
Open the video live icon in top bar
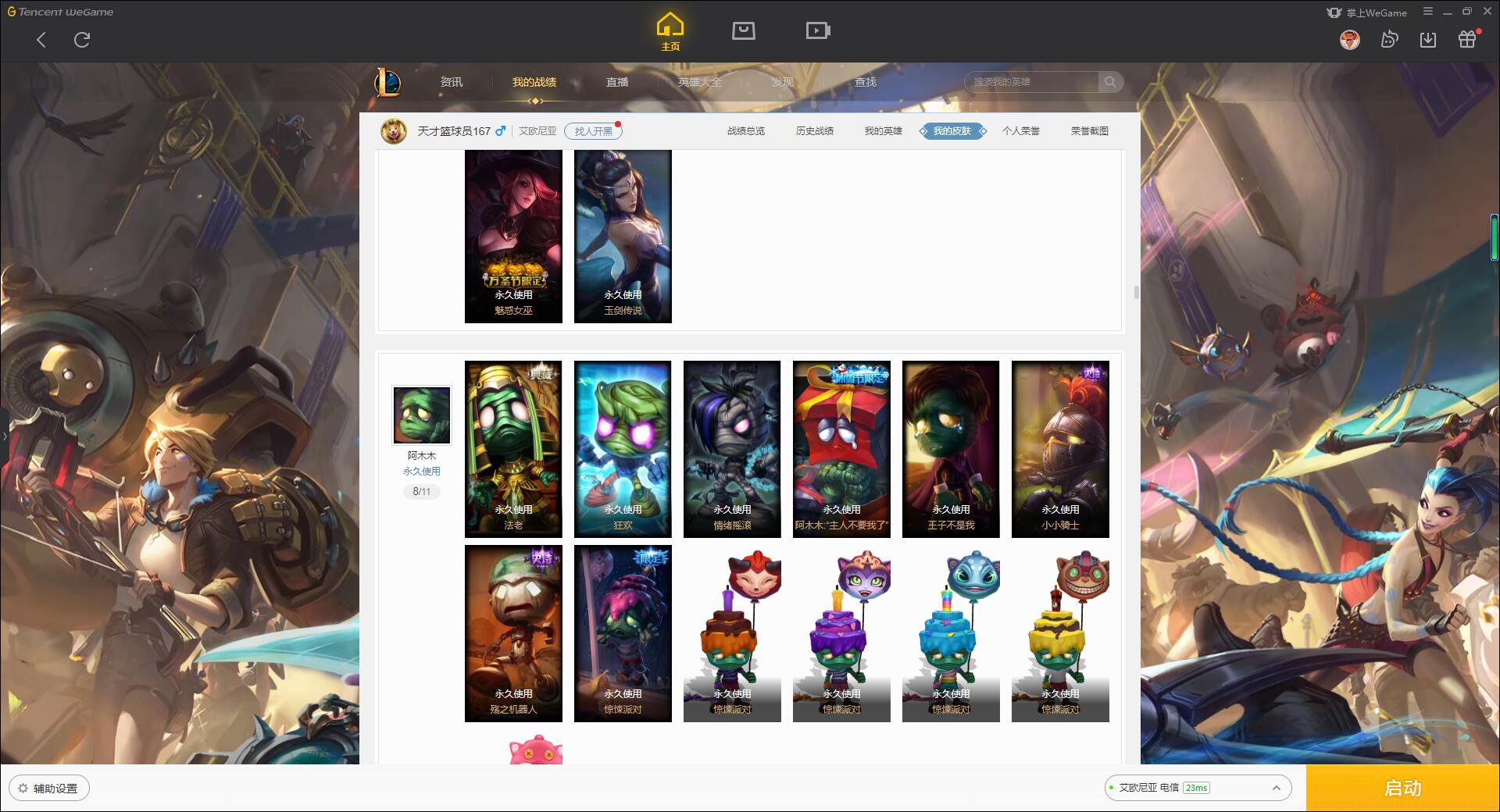point(818,30)
